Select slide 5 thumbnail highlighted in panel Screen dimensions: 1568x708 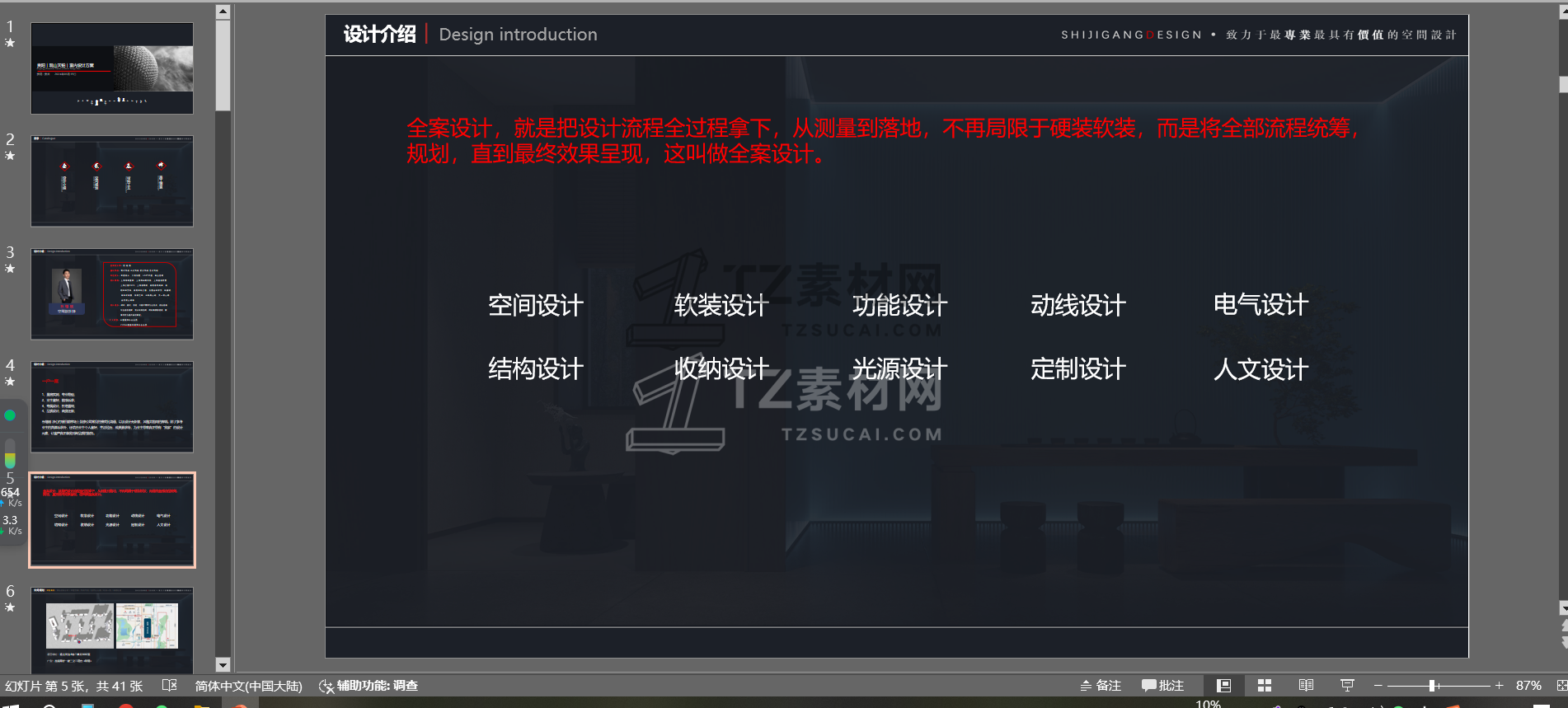112,520
